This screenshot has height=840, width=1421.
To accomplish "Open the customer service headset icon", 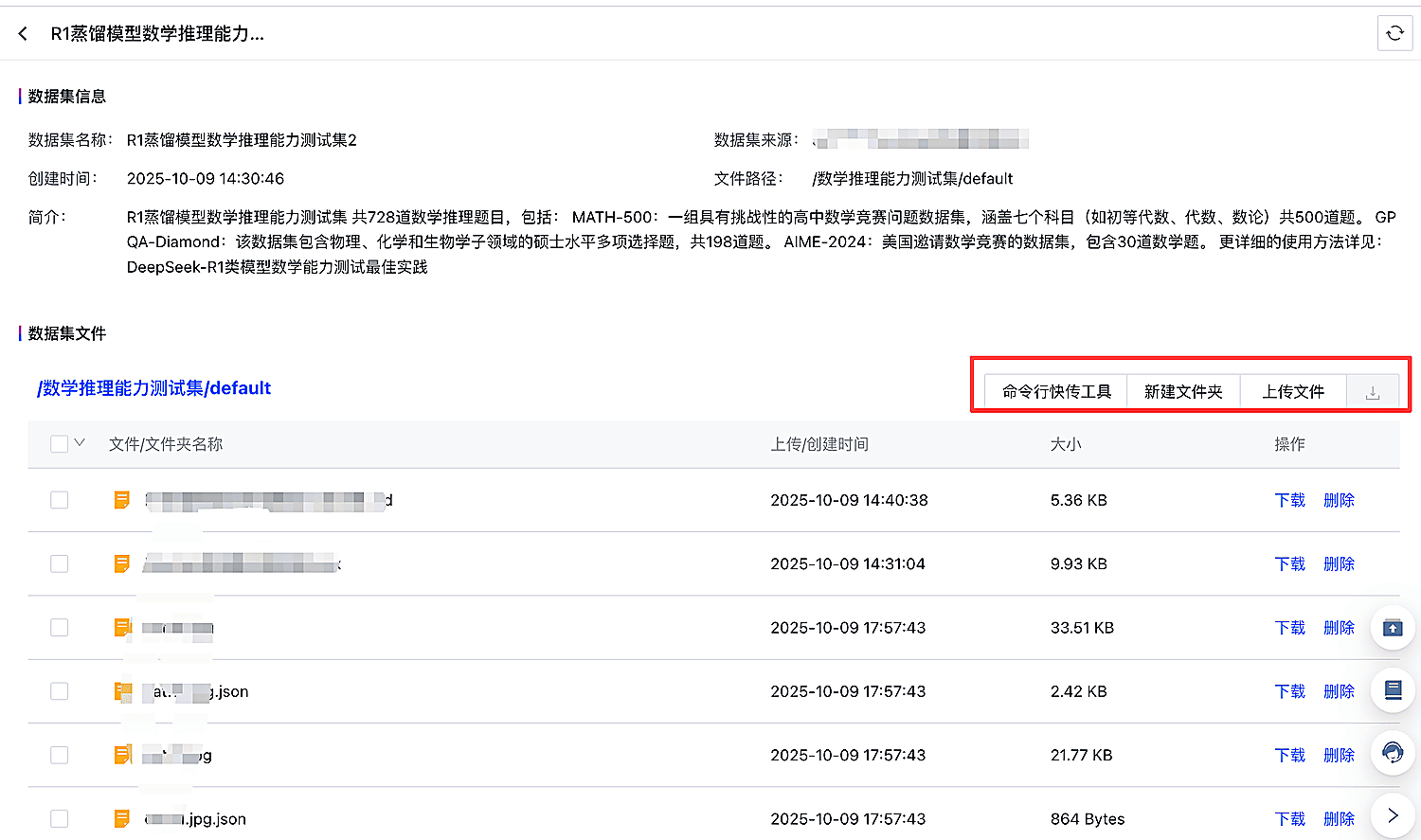I will (x=1393, y=753).
